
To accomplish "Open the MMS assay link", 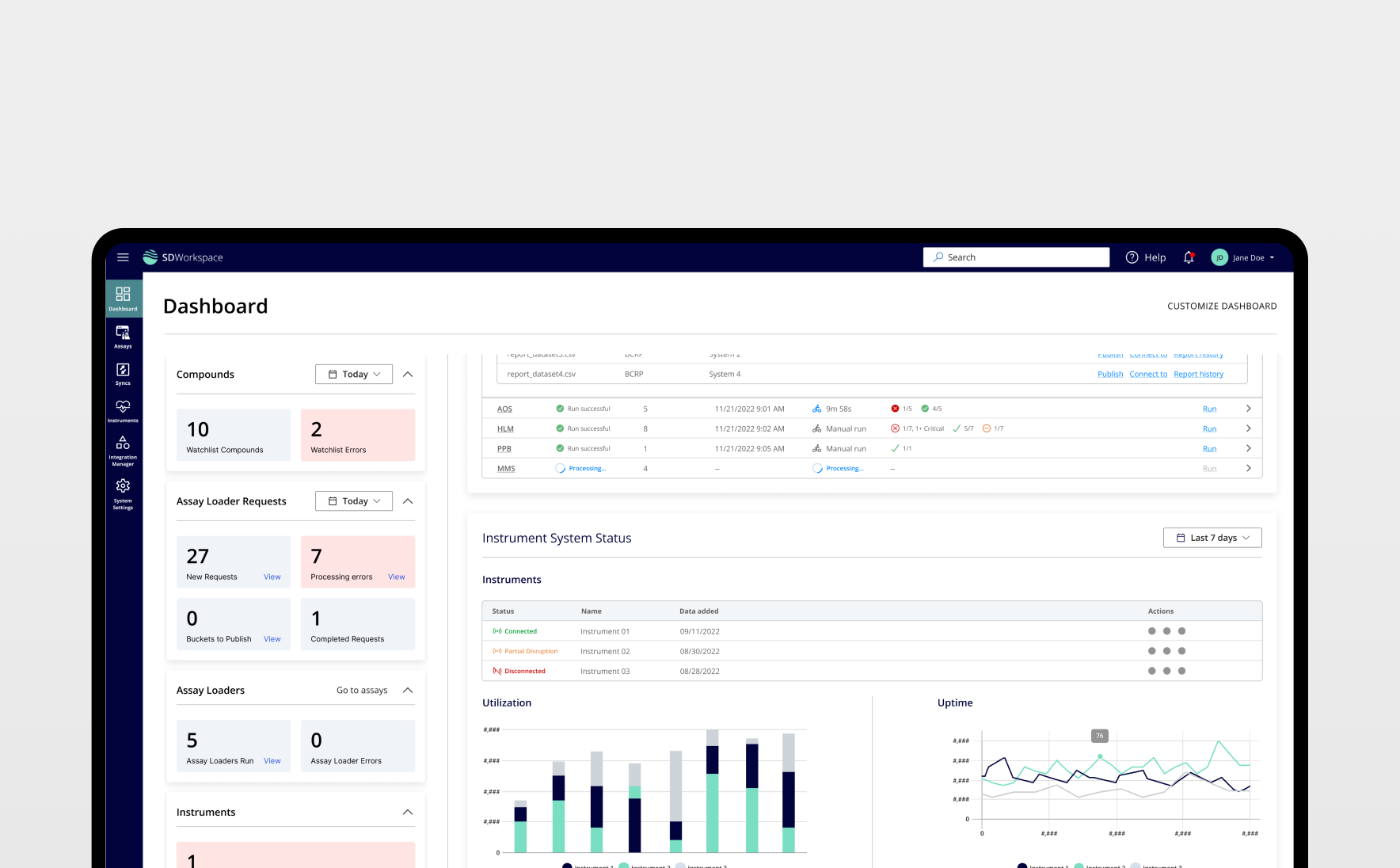I will (506, 468).
